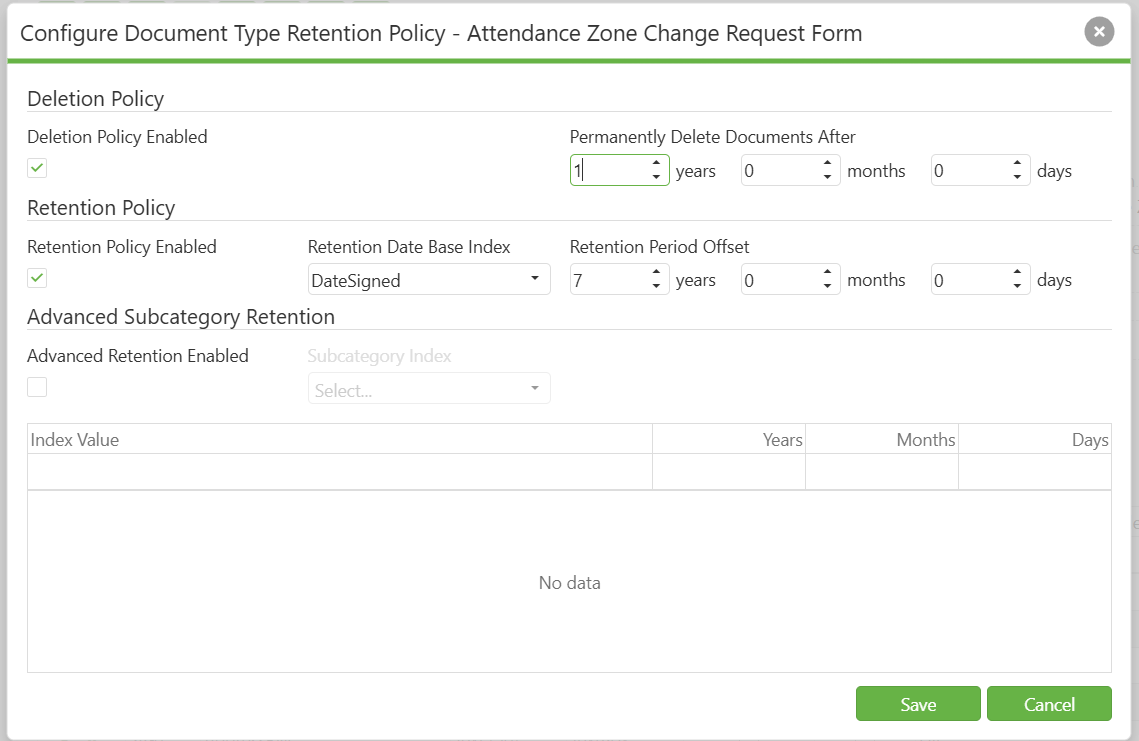
Task: Close the retention policy dialog
Action: coord(1099,32)
